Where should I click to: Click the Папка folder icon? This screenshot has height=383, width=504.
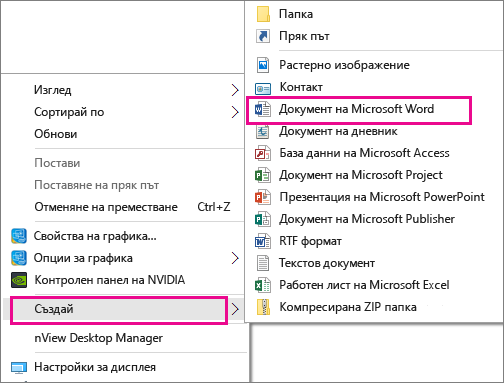[x=263, y=14]
